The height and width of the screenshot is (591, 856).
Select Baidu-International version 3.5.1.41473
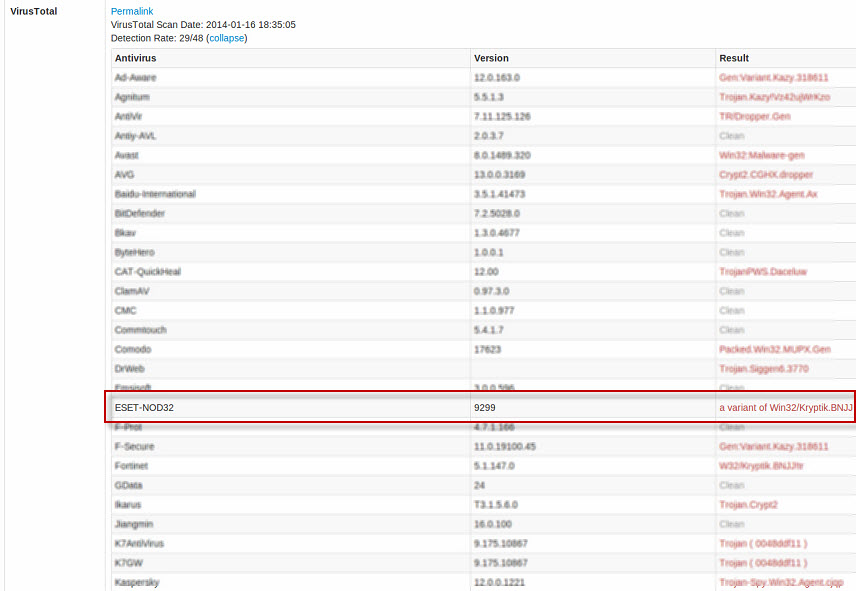[501, 194]
